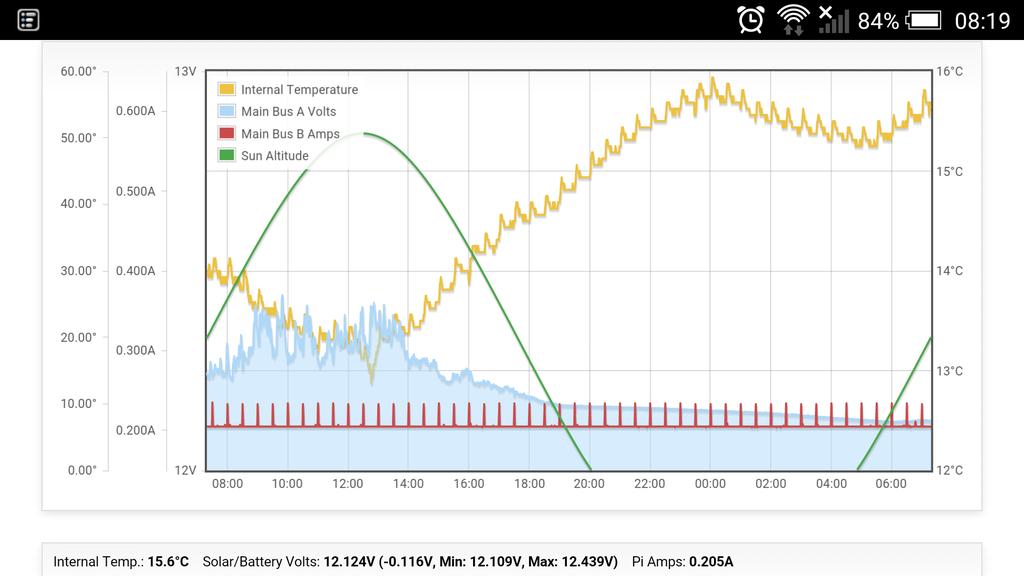Viewport: 1024px width, 576px height.
Task: Click the 20:00 x-axis time label
Action: coord(589,484)
